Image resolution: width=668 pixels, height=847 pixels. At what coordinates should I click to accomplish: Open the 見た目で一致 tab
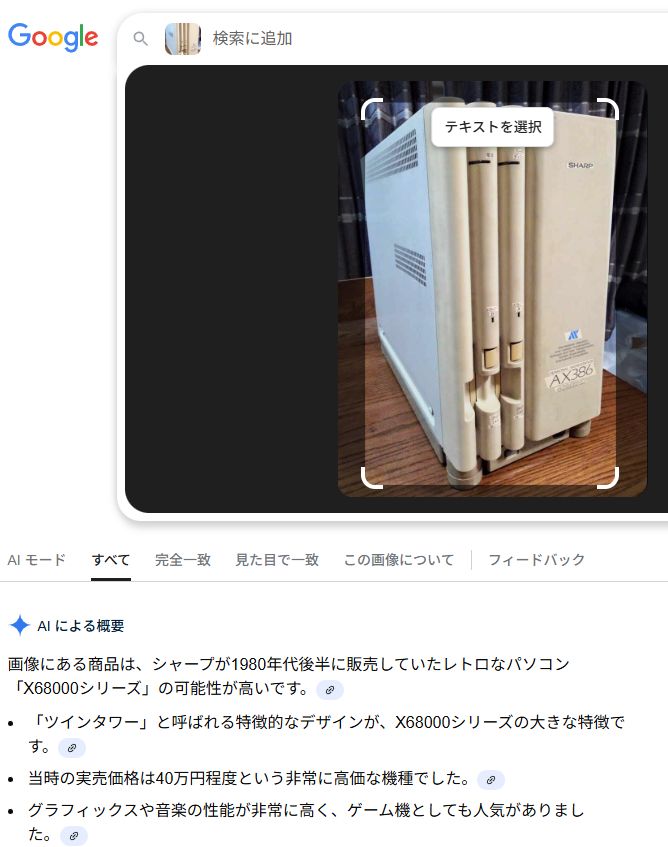pyautogui.click(x=277, y=560)
